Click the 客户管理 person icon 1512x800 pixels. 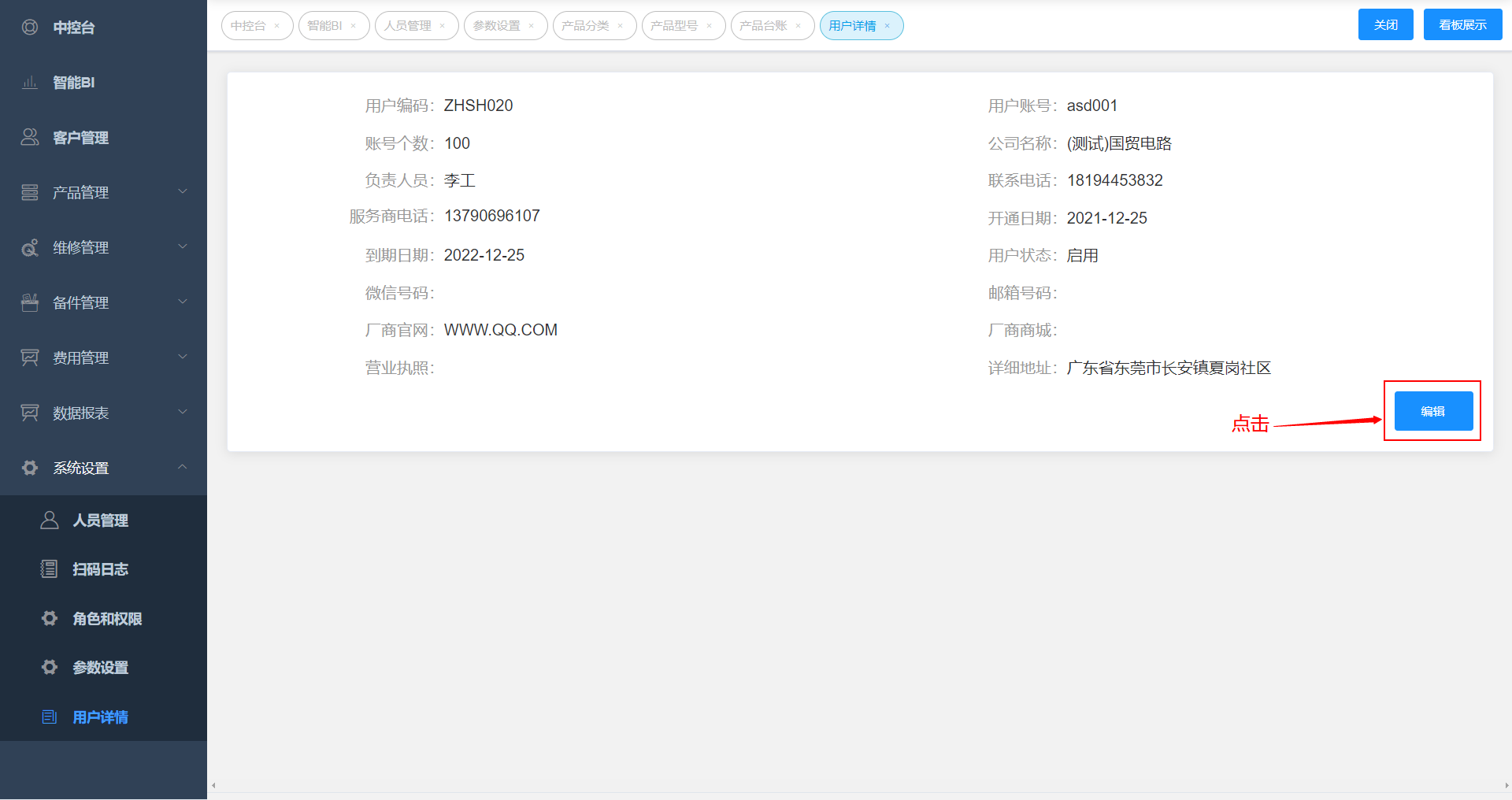(x=30, y=138)
